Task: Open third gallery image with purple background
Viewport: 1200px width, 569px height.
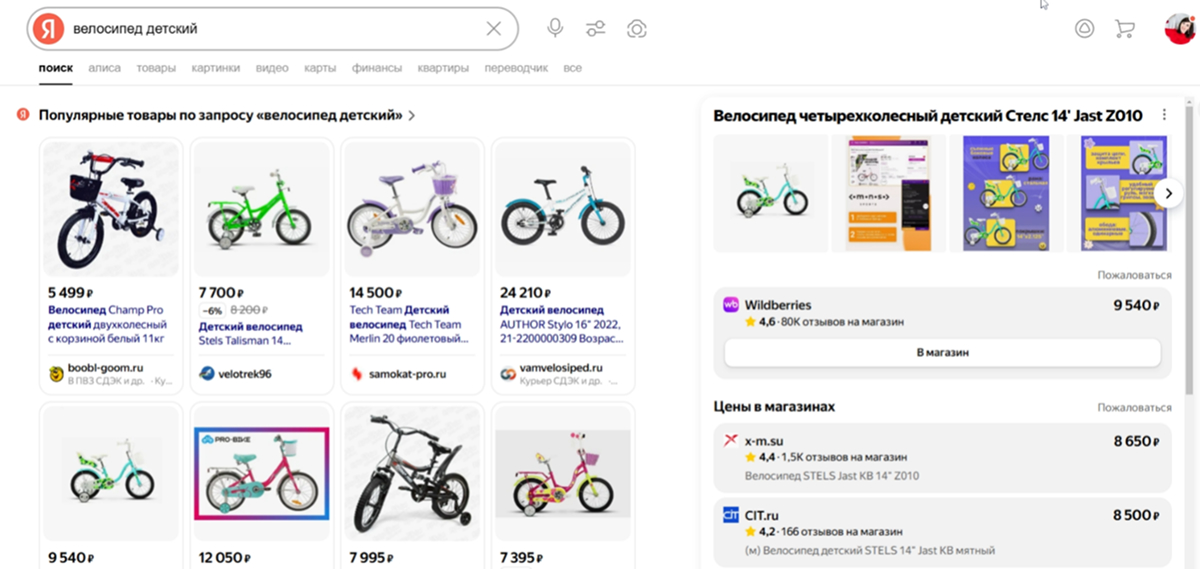Action: pos(1006,193)
